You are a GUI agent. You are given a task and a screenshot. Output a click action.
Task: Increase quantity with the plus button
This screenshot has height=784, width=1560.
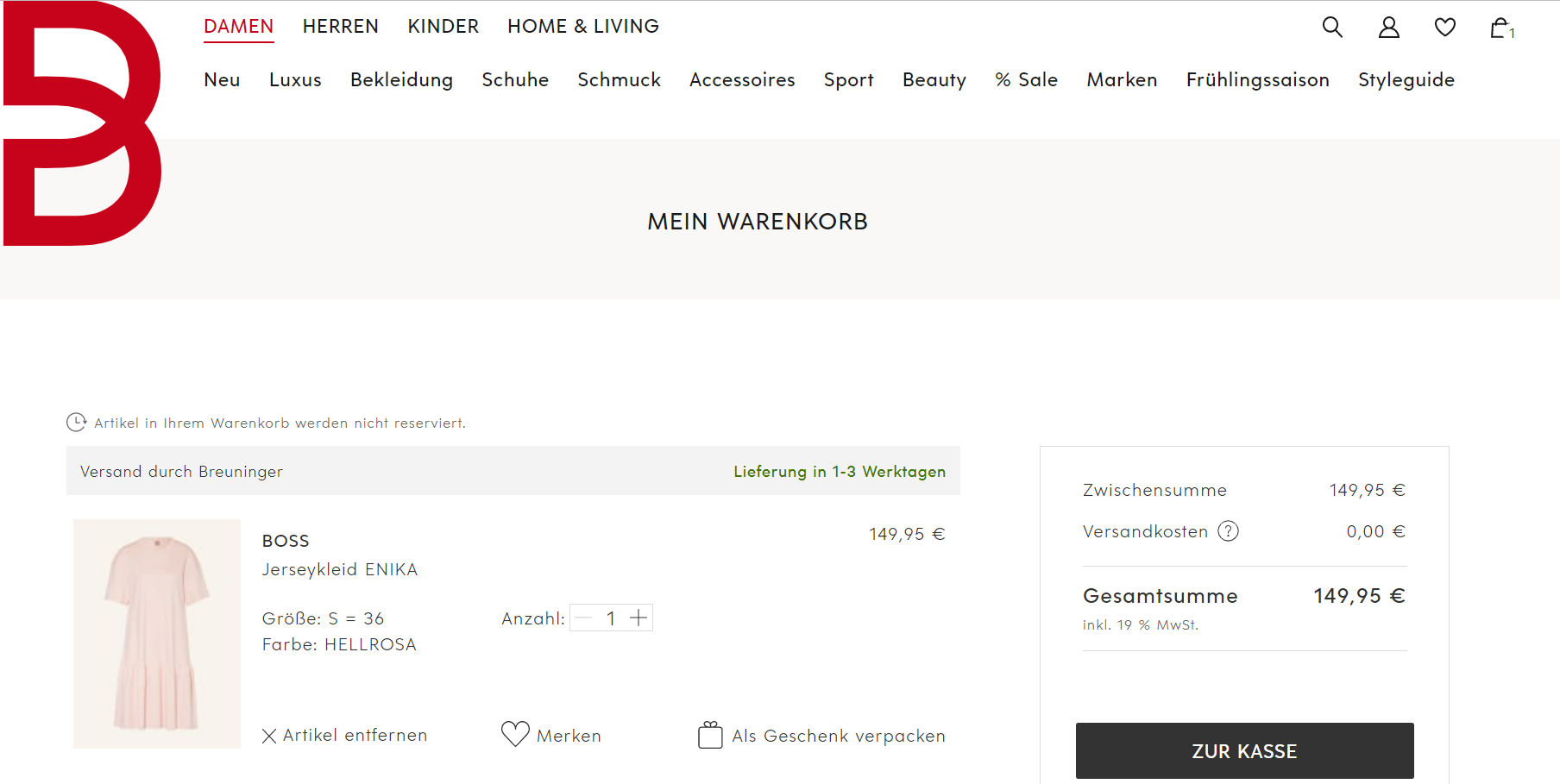[x=638, y=618]
